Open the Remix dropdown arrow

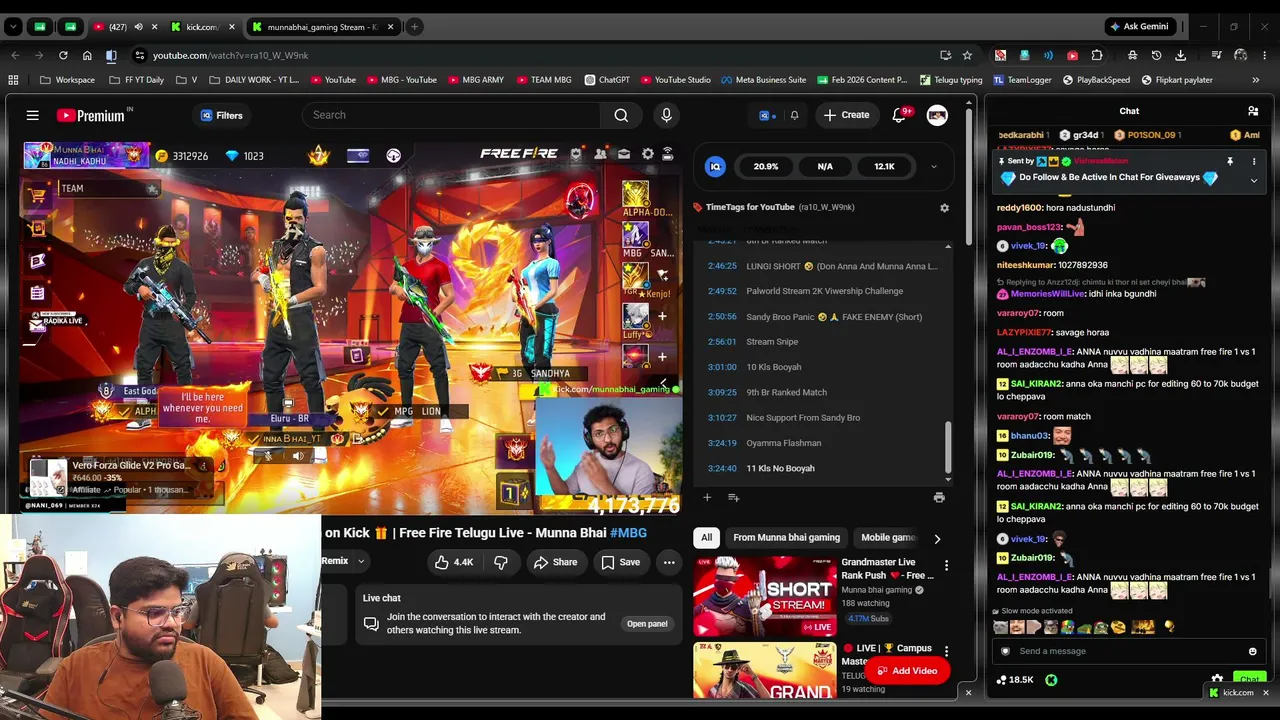pos(361,561)
